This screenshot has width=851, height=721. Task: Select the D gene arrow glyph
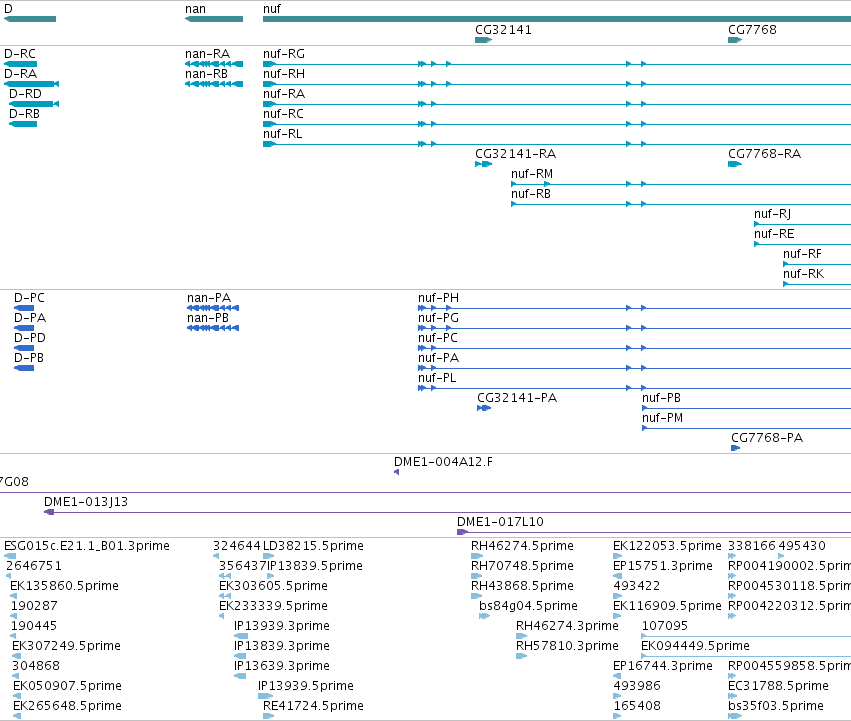tap(30, 19)
